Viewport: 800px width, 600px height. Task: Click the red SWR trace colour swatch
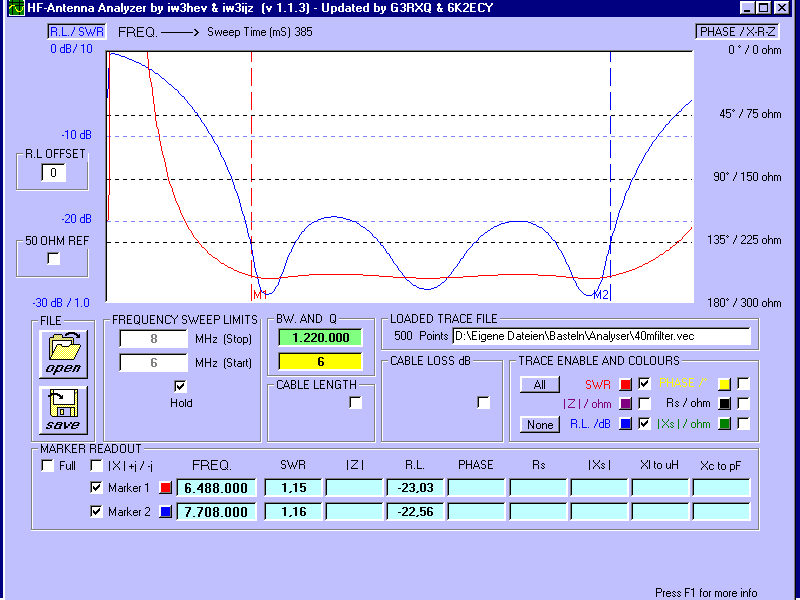(626, 384)
